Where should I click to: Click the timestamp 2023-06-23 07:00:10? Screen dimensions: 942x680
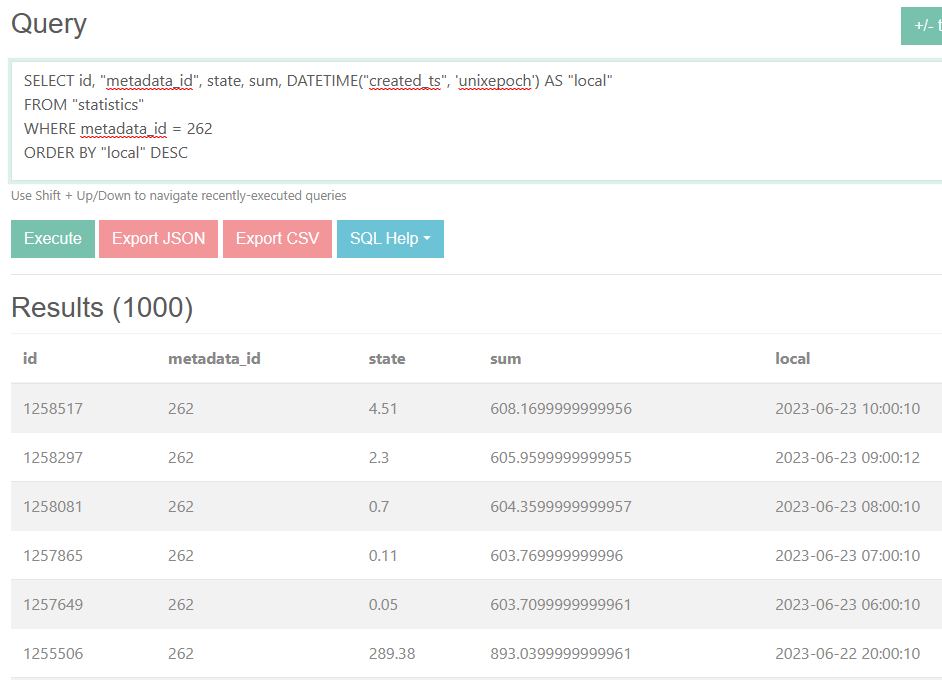(x=848, y=556)
